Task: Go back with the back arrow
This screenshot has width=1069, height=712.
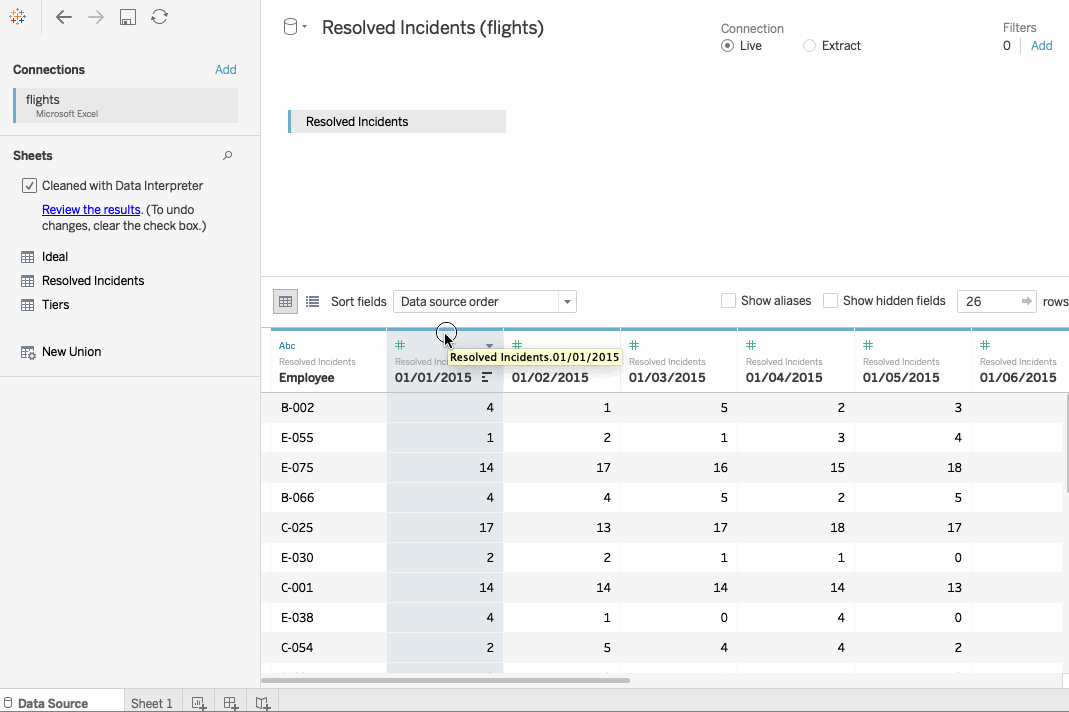Action: (63, 17)
